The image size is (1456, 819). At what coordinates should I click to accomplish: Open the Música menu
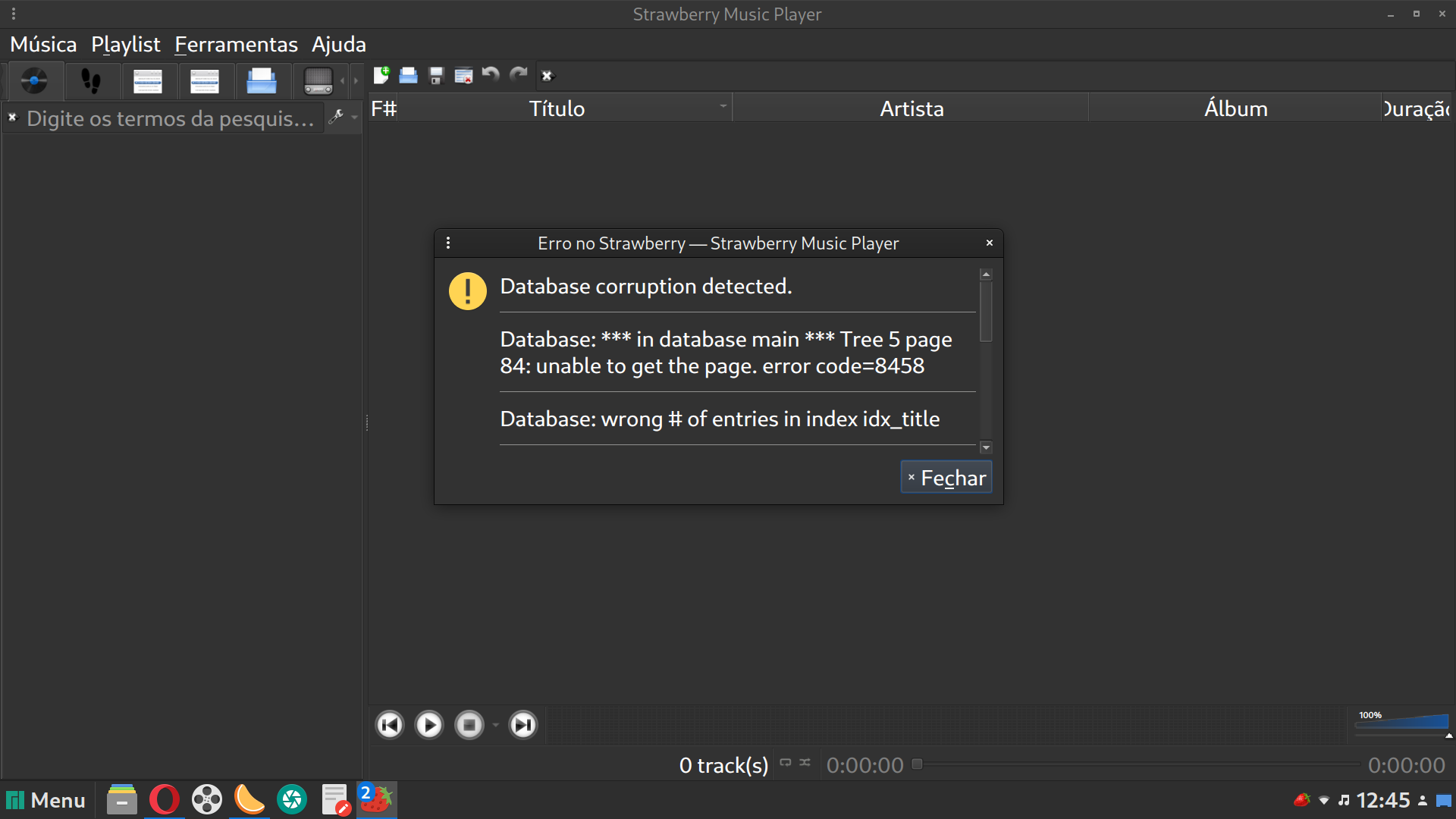point(43,45)
